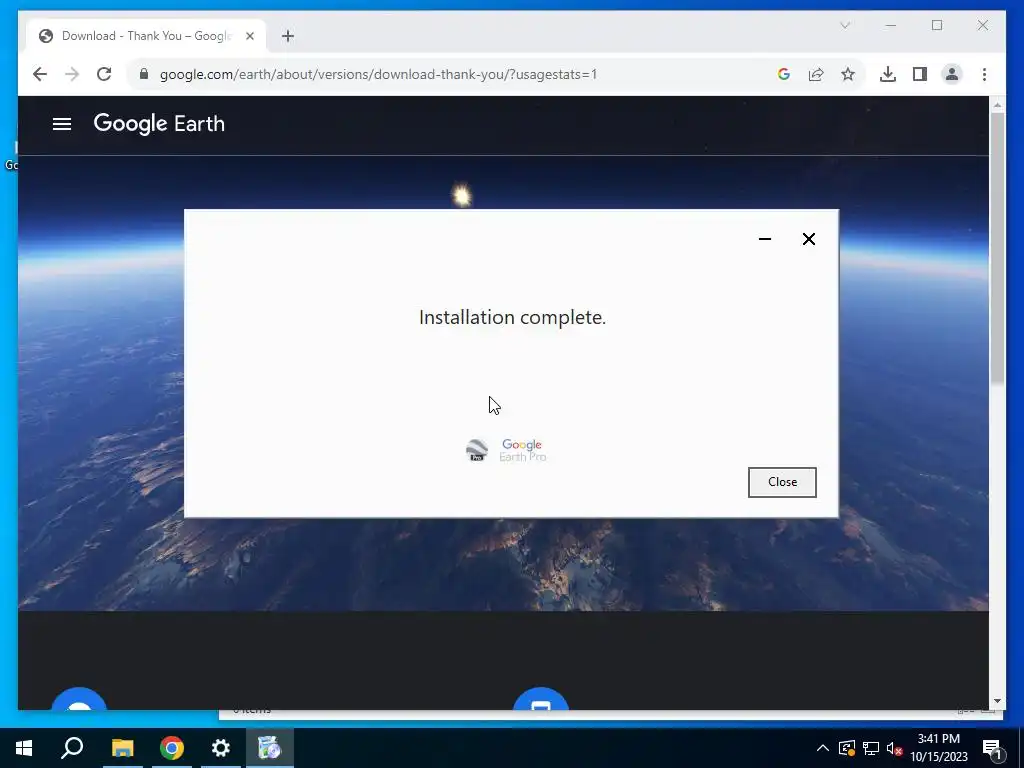This screenshot has height=768, width=1024.
Task: Open the notification center icon
Action: [992, 748]
